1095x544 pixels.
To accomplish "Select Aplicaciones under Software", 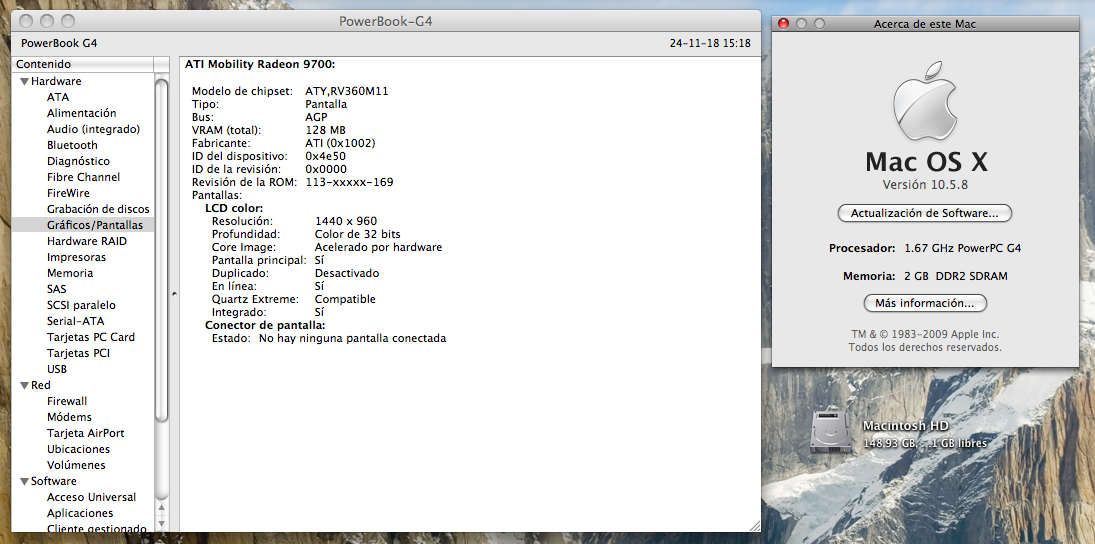I will pos(80,513).
